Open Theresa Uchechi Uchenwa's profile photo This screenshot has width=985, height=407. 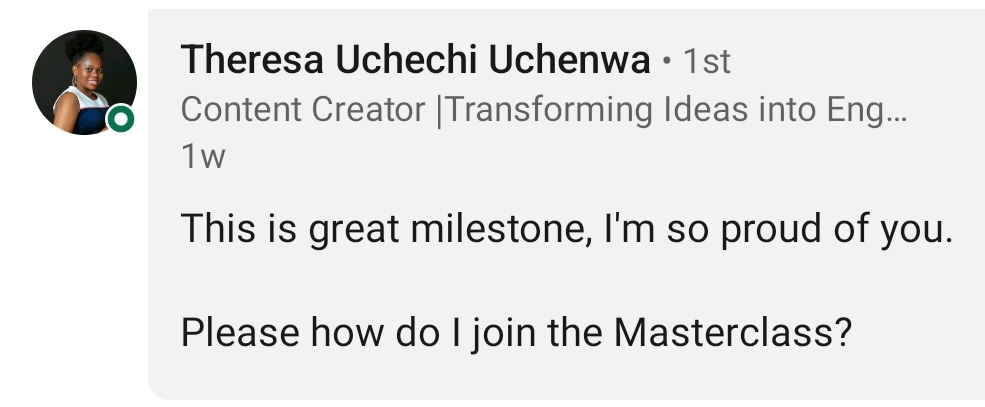click(x=84, y=82)
